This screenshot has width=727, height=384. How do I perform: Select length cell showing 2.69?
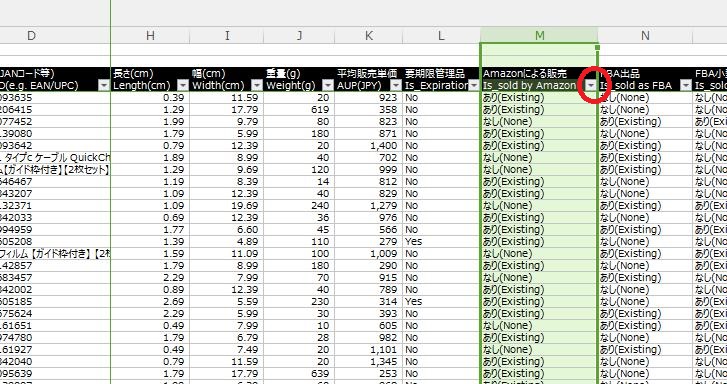(x=150, y=301)
